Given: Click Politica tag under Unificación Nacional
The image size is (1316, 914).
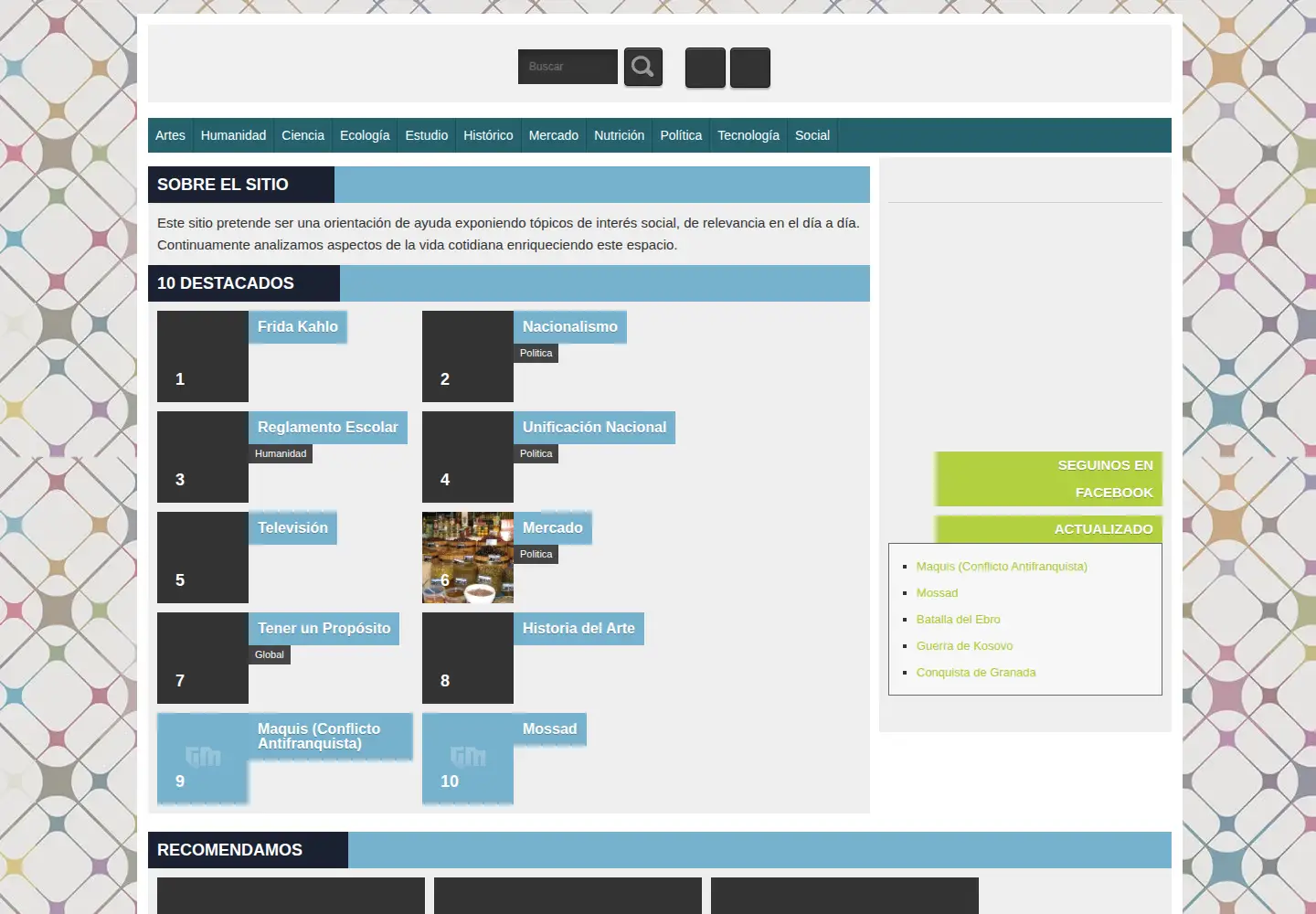Looking at the screenshot, I should pos(536,454).
